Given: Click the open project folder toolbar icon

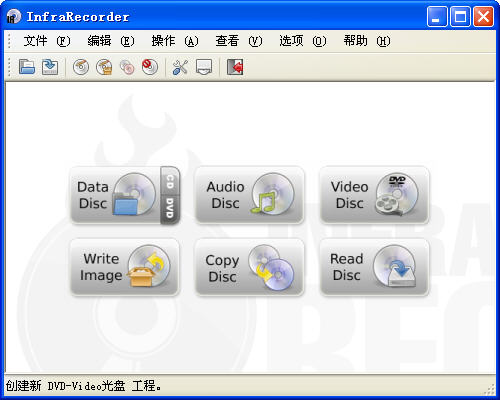Looking at the screenshot, I should [27, 67].
